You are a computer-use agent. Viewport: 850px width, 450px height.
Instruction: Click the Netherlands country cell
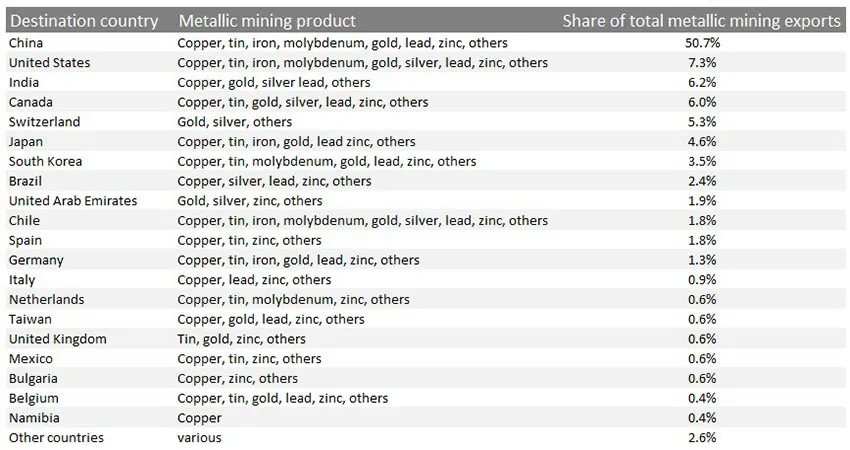pyautogui.click(x=47, y=300)
